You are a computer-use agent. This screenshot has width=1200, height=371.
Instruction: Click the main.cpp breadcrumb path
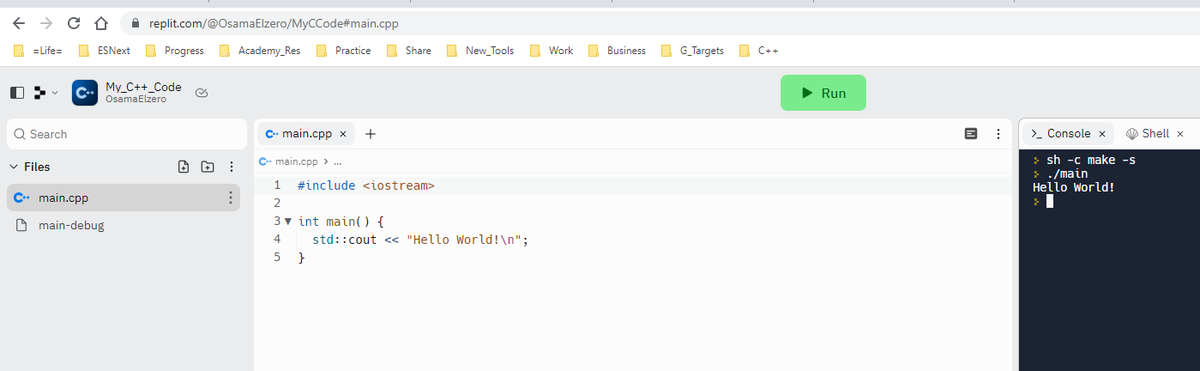click(x=295, y=161)
